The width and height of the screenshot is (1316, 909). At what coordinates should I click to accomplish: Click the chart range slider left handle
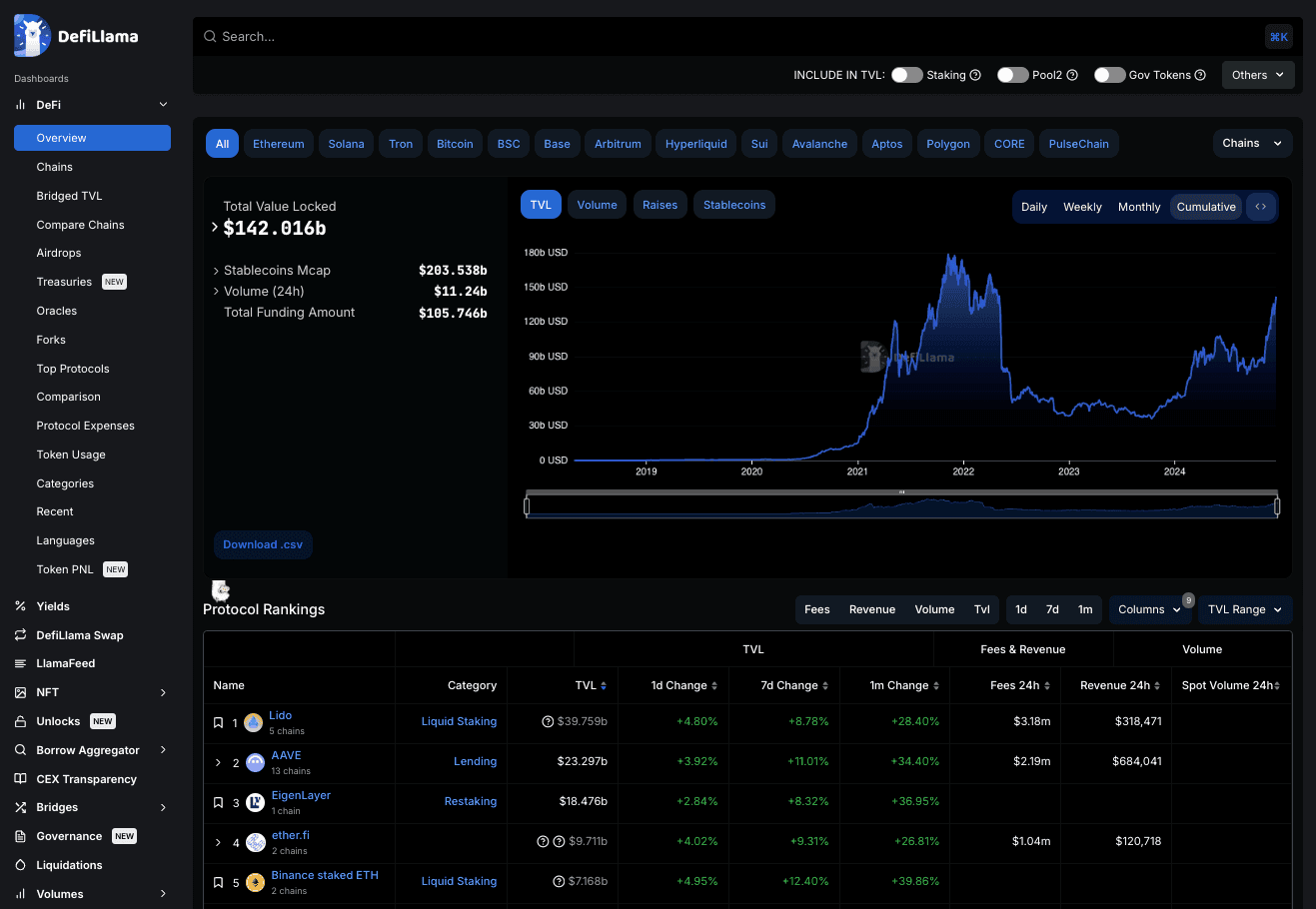pyautogui.click(x=527, y=506)
